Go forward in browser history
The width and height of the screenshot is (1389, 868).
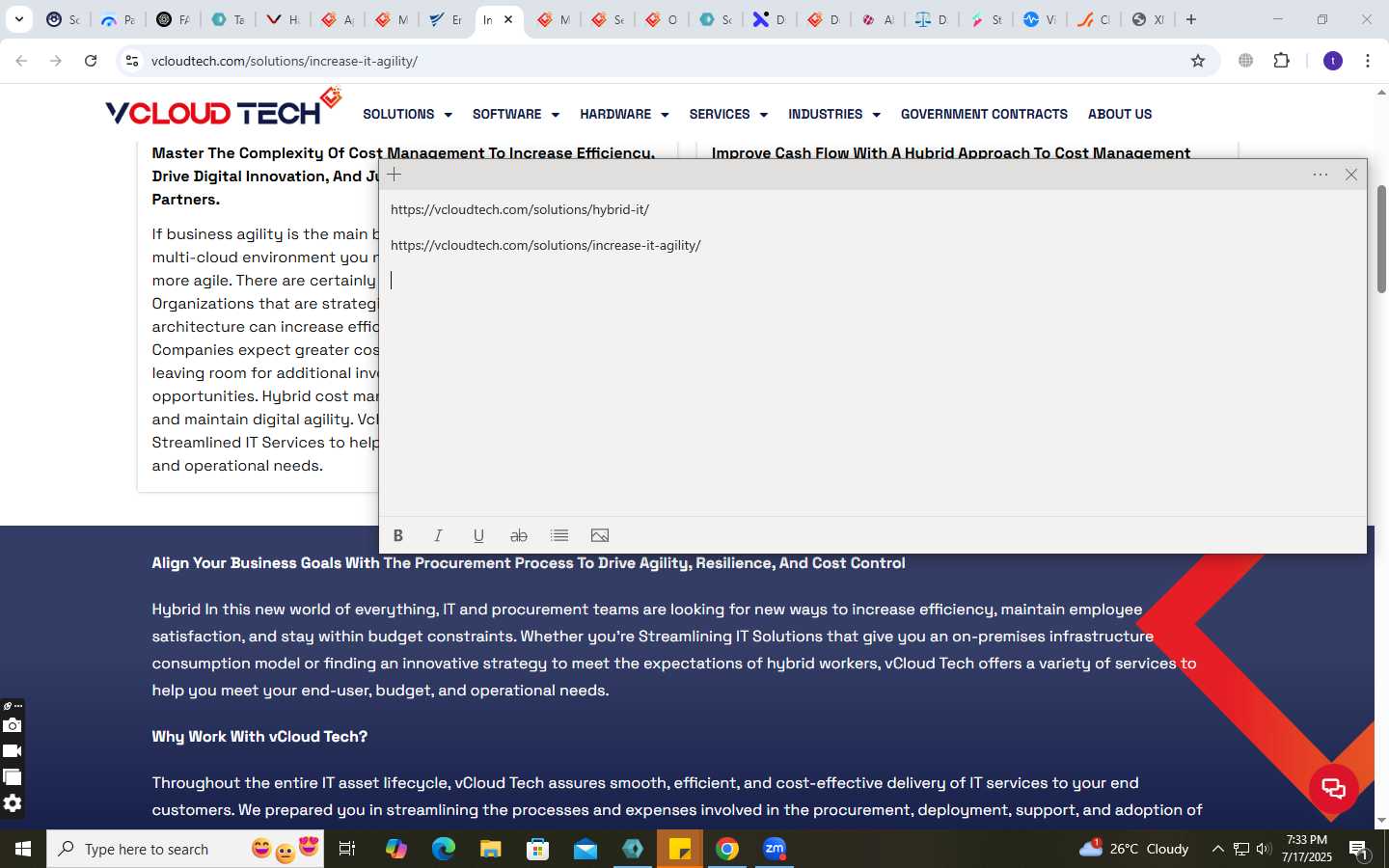(x=56, y=61)
